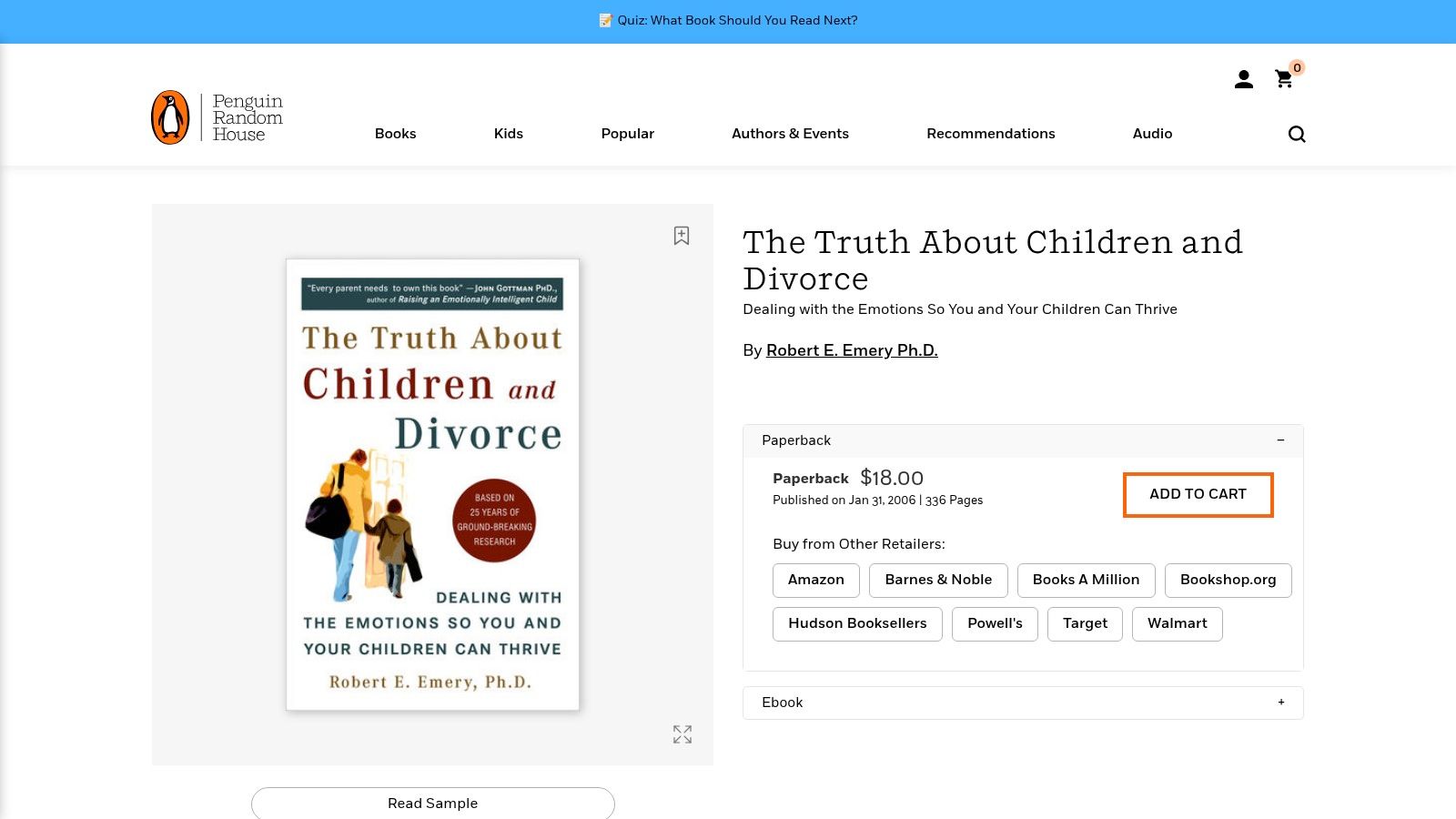This screenshot has height=819, width=1456.
Task: Open author Robert E. Emery Ph.D. link
Action: pos(852,350)
